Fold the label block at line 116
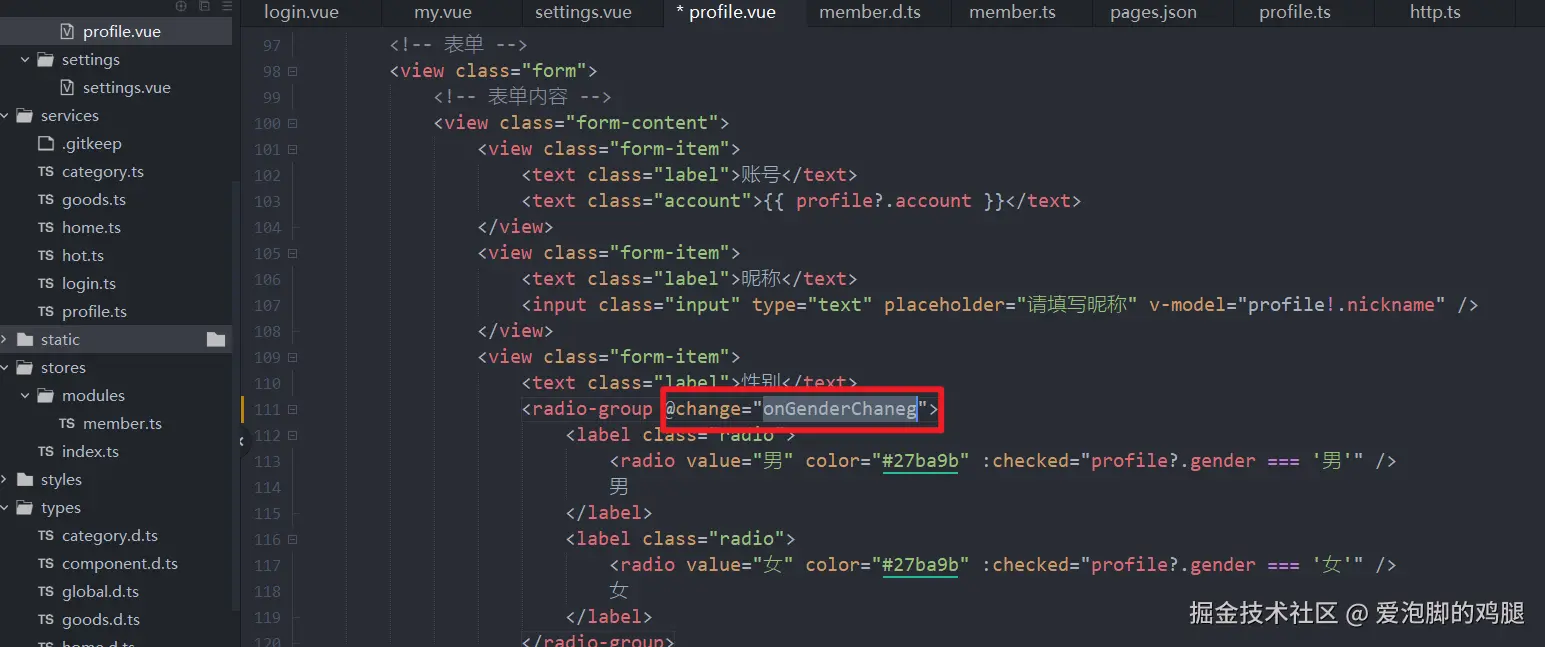Viewport: 1545px width, 647px height. click(293, 540)
